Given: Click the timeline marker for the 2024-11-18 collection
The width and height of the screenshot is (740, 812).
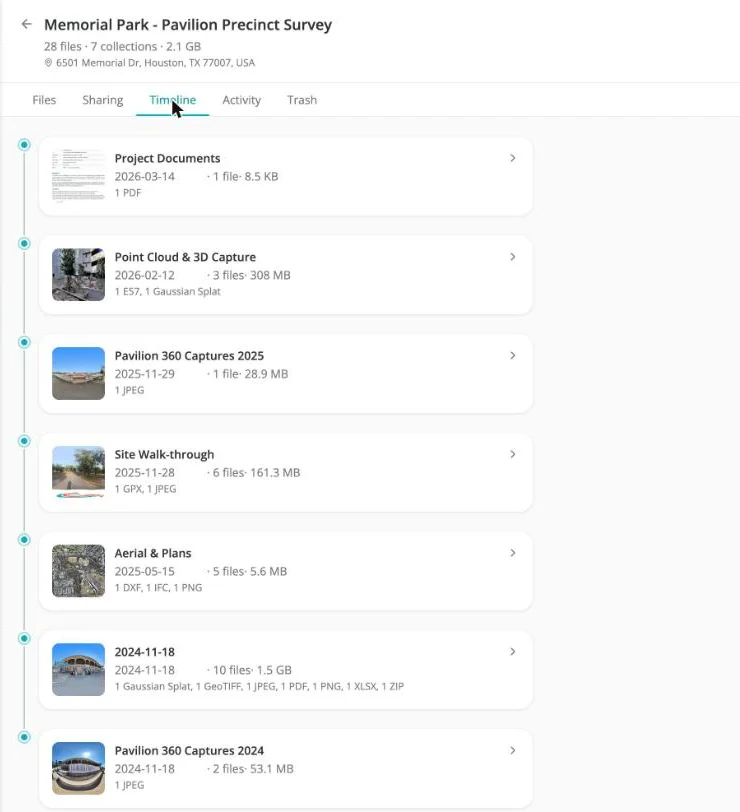Looking at the screenshot, I should [24, 638].
